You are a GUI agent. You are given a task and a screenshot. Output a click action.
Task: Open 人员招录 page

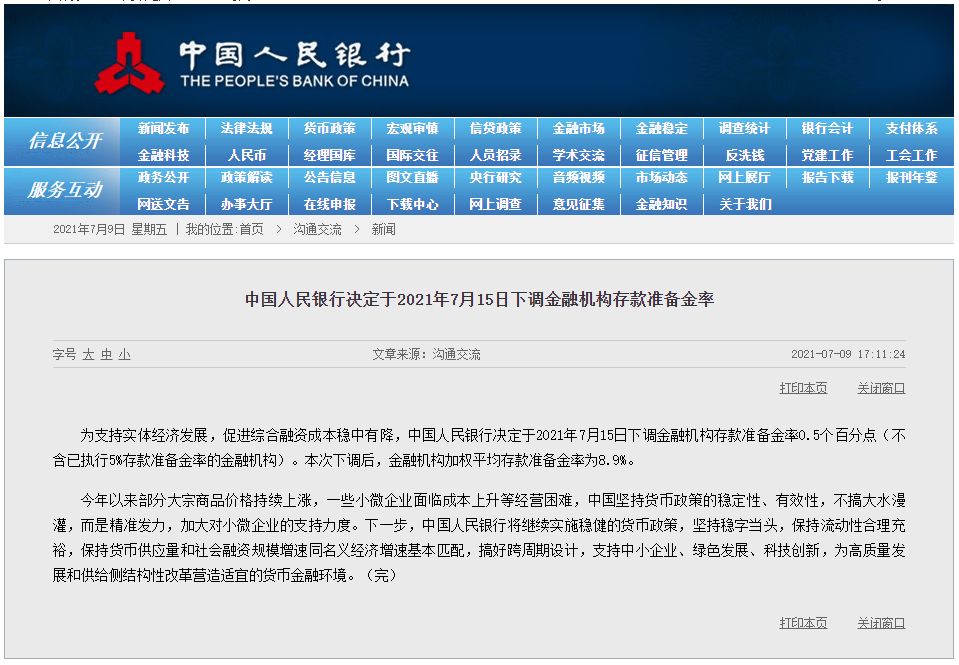[495, 155]
